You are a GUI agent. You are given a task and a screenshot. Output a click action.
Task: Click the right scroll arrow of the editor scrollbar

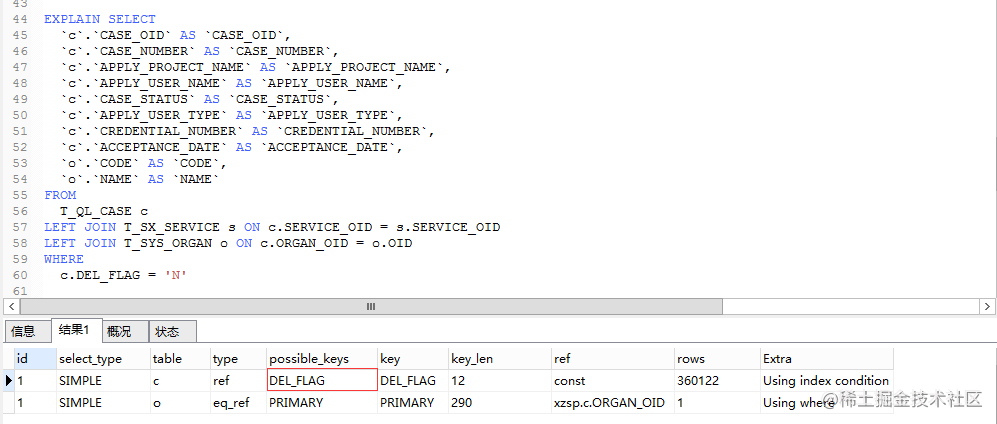[x=986, y=306]
